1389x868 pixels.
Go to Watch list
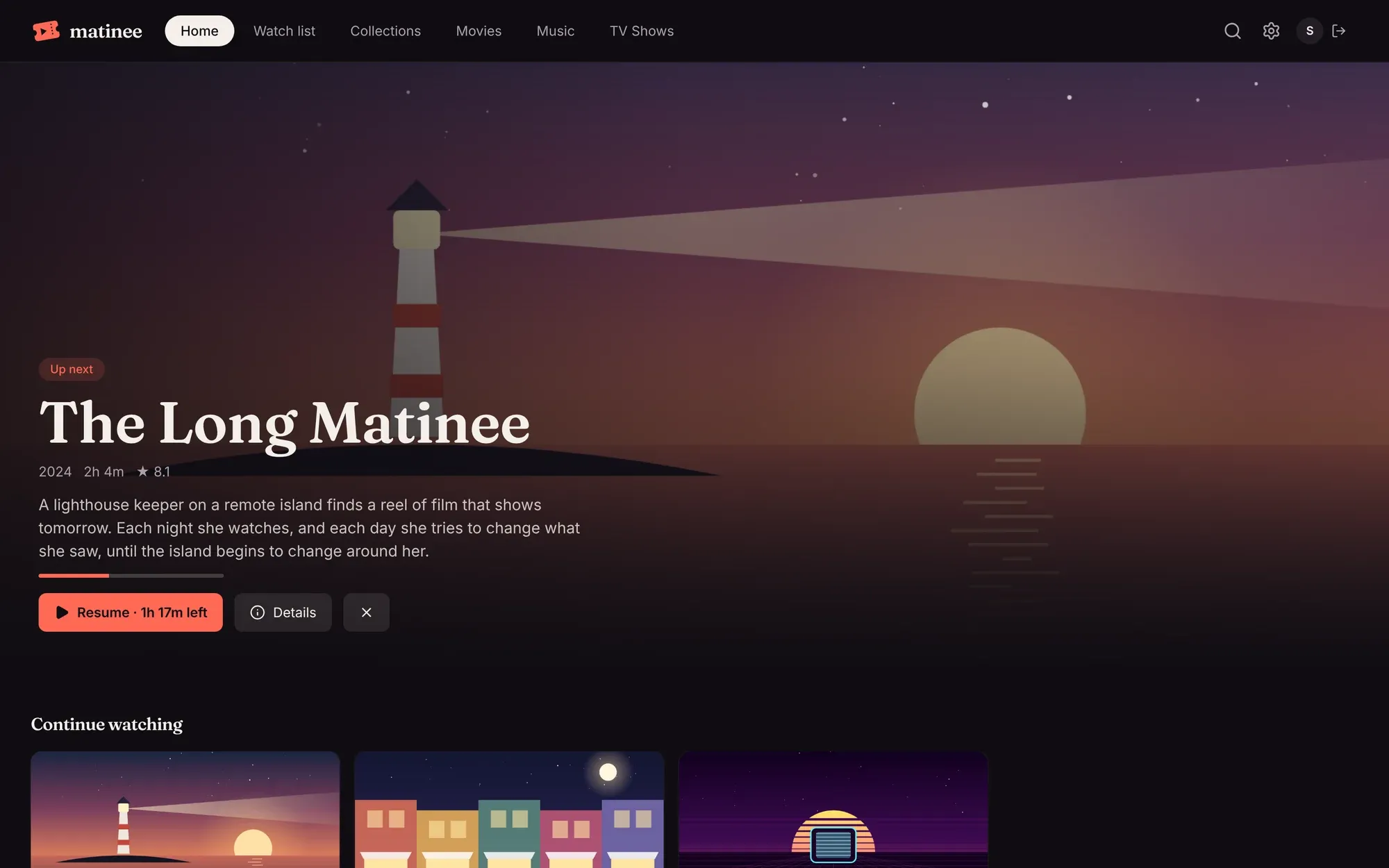(284, 31)
